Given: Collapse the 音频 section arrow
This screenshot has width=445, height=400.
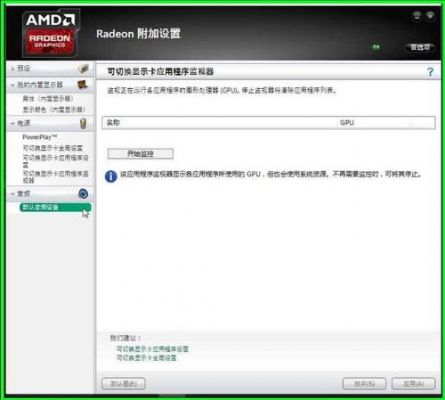Looking at the screenshot, I should pyautogui.click(x=12, y=194).
